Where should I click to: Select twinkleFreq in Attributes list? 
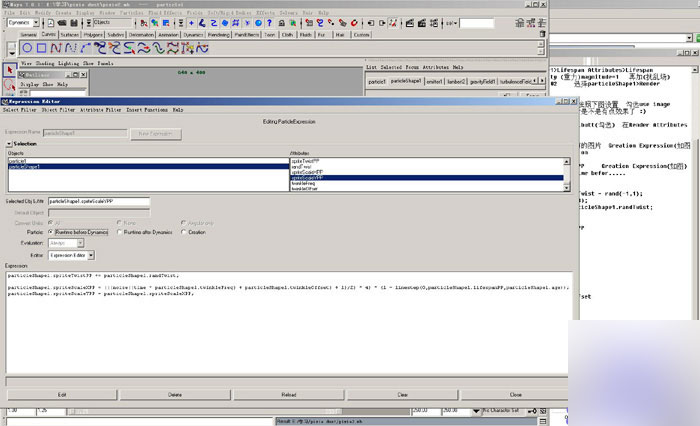click(426, 183)
